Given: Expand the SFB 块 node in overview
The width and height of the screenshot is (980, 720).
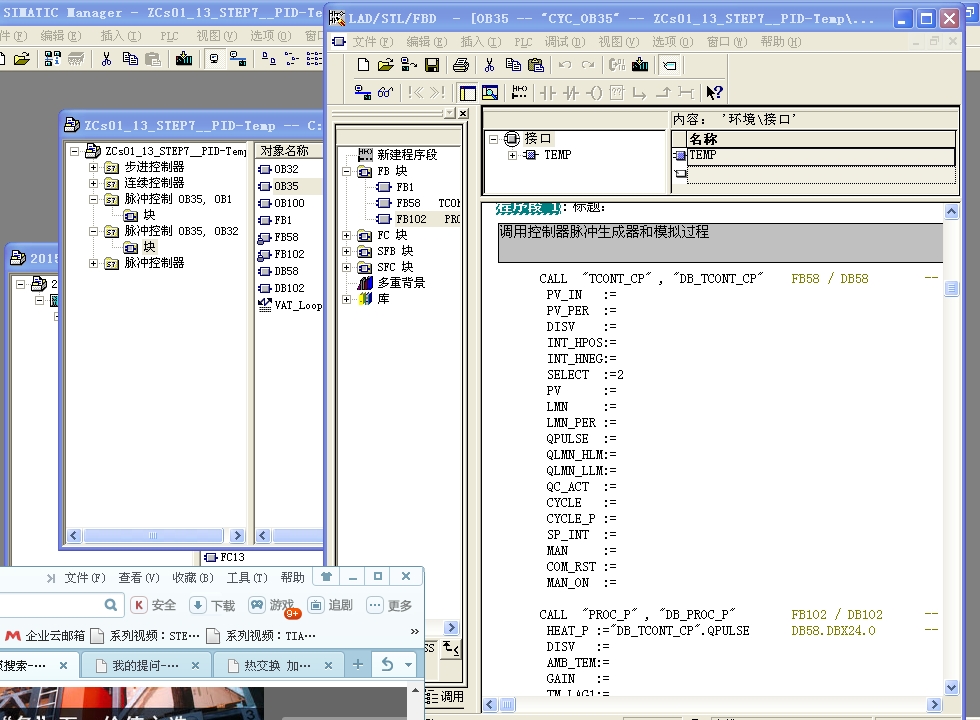Looking at the screenshot, I should click(x=346, y=251).
